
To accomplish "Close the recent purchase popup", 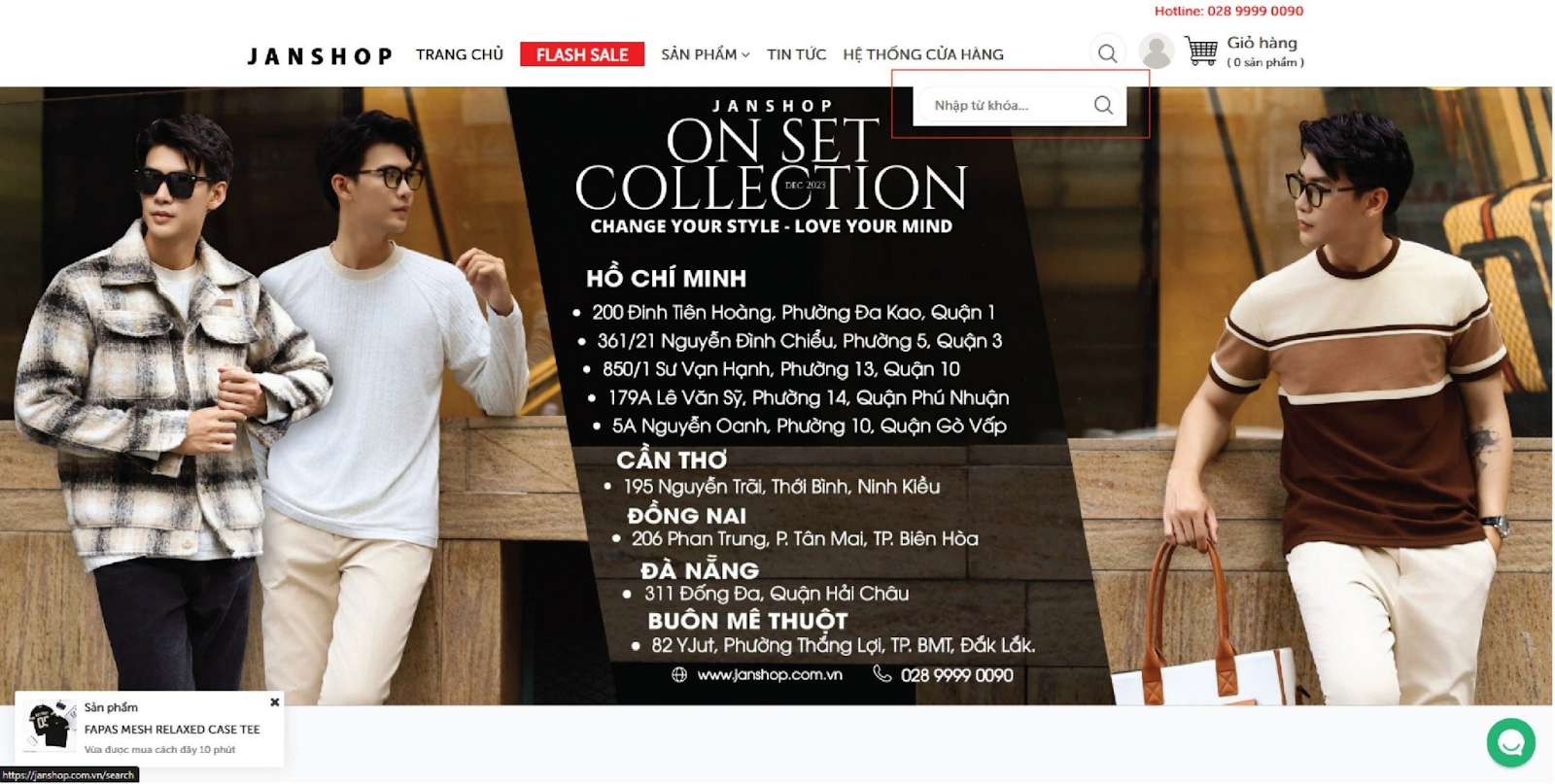I will [x=275, y=702].
